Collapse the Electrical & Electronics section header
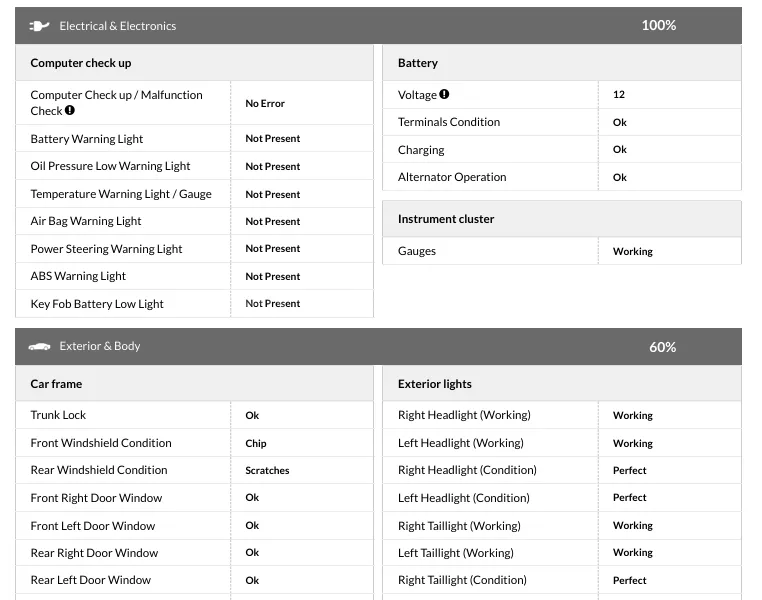Screen dimensions: 762x600 [x=378, y=26]
